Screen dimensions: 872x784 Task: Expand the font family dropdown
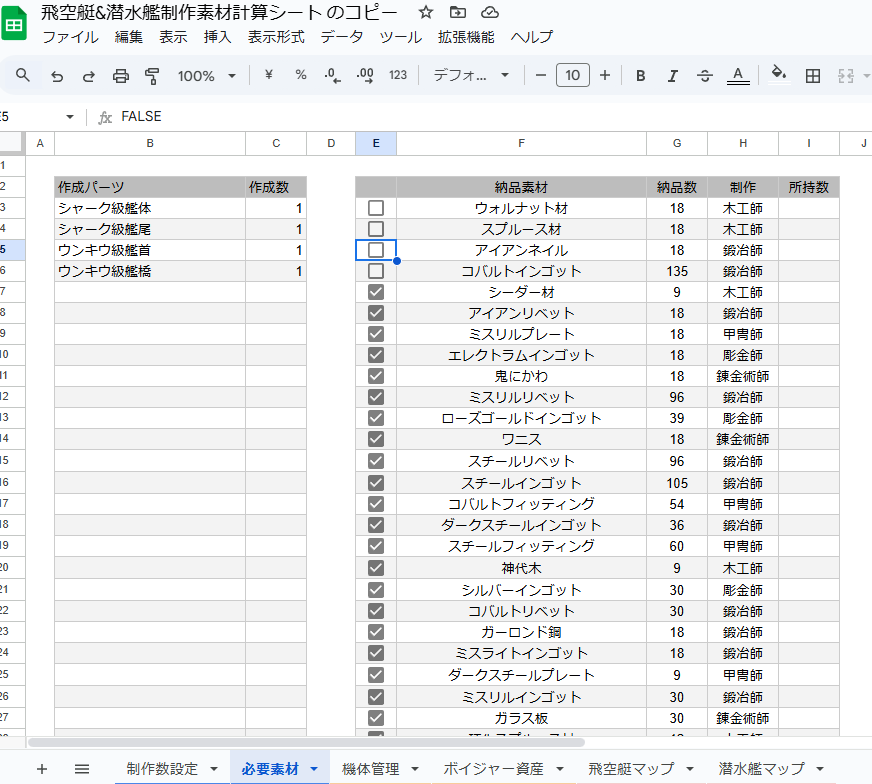471,76
